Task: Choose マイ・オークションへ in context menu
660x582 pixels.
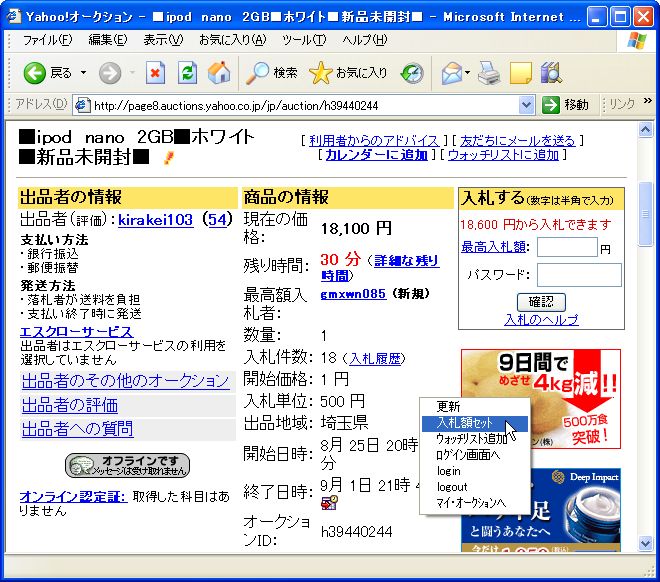Action: 475,503
